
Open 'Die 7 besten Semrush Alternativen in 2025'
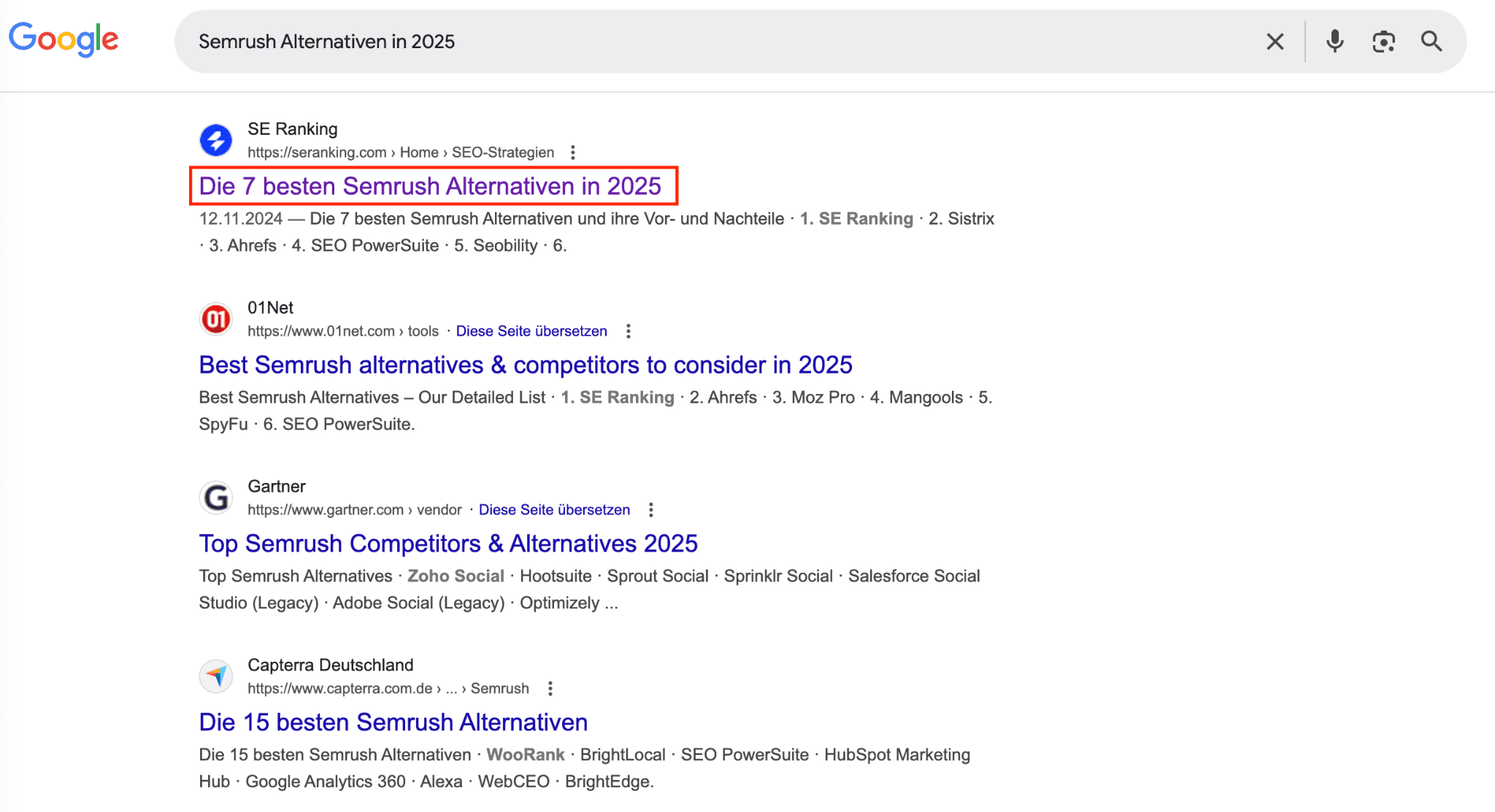click(x=430, y=186)
